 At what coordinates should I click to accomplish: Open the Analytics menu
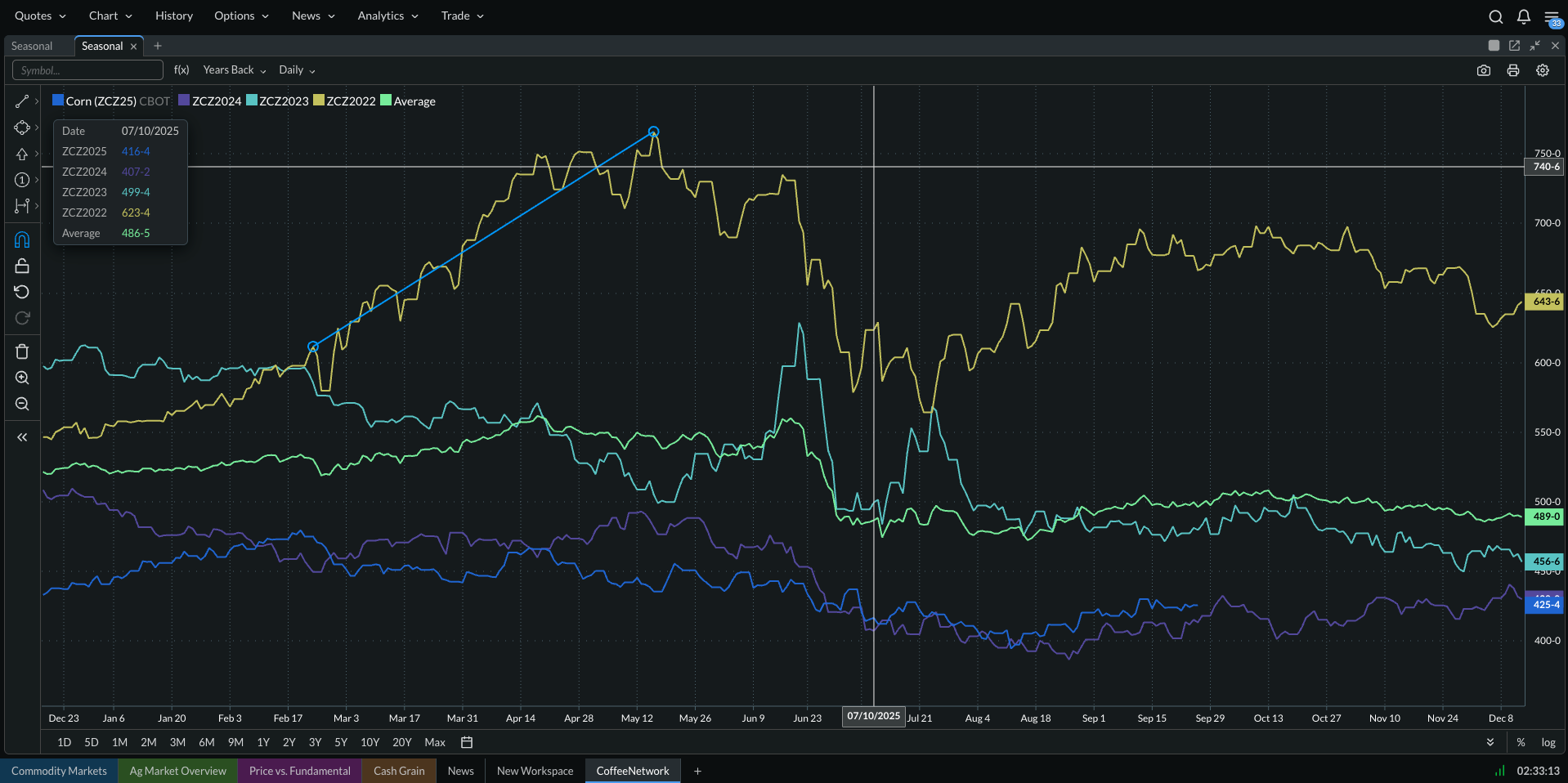tap(388, 16)
